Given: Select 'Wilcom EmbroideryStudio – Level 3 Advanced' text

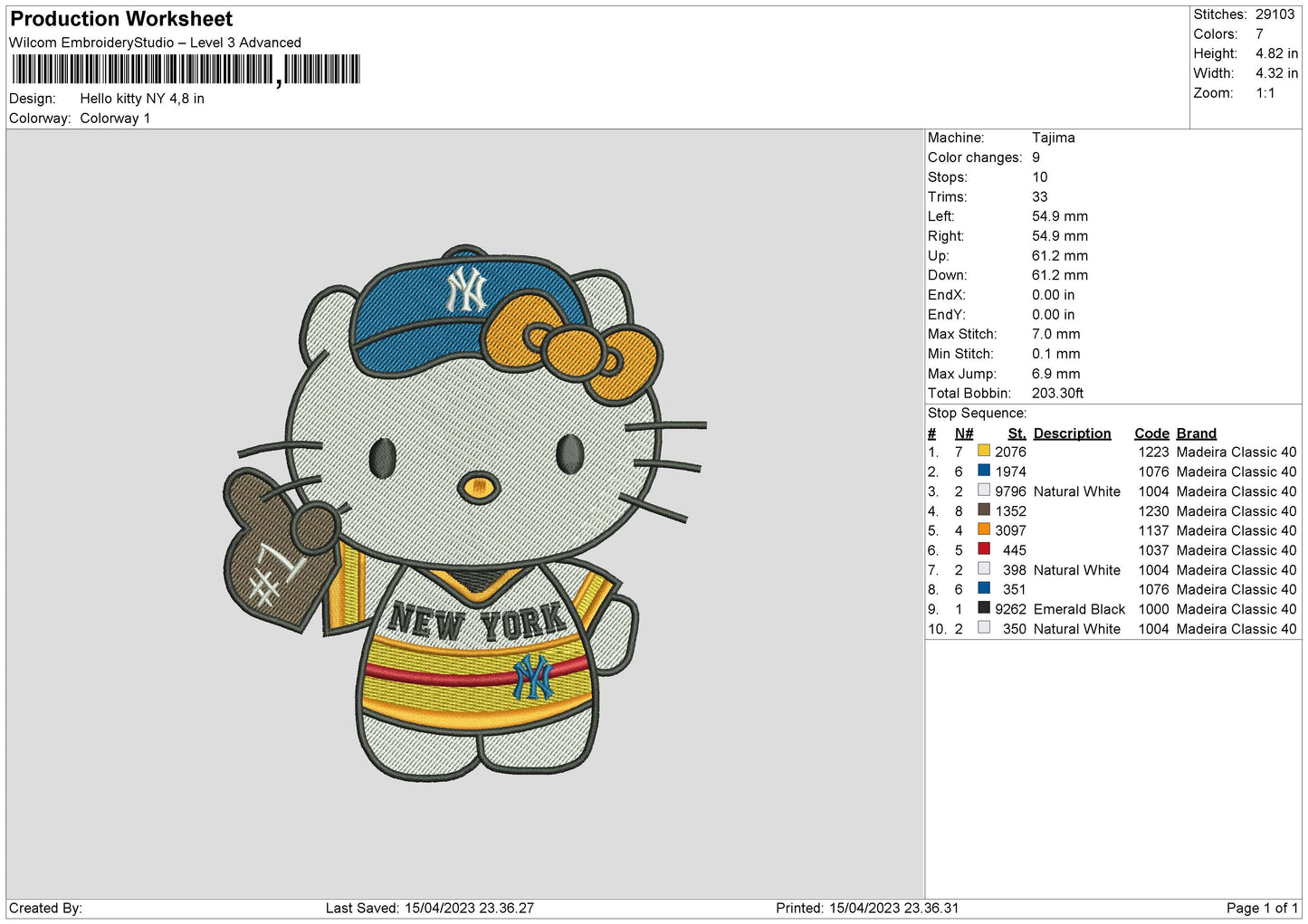Looking at the screenshot, I should pyautogui.click(x=155, y=43).
